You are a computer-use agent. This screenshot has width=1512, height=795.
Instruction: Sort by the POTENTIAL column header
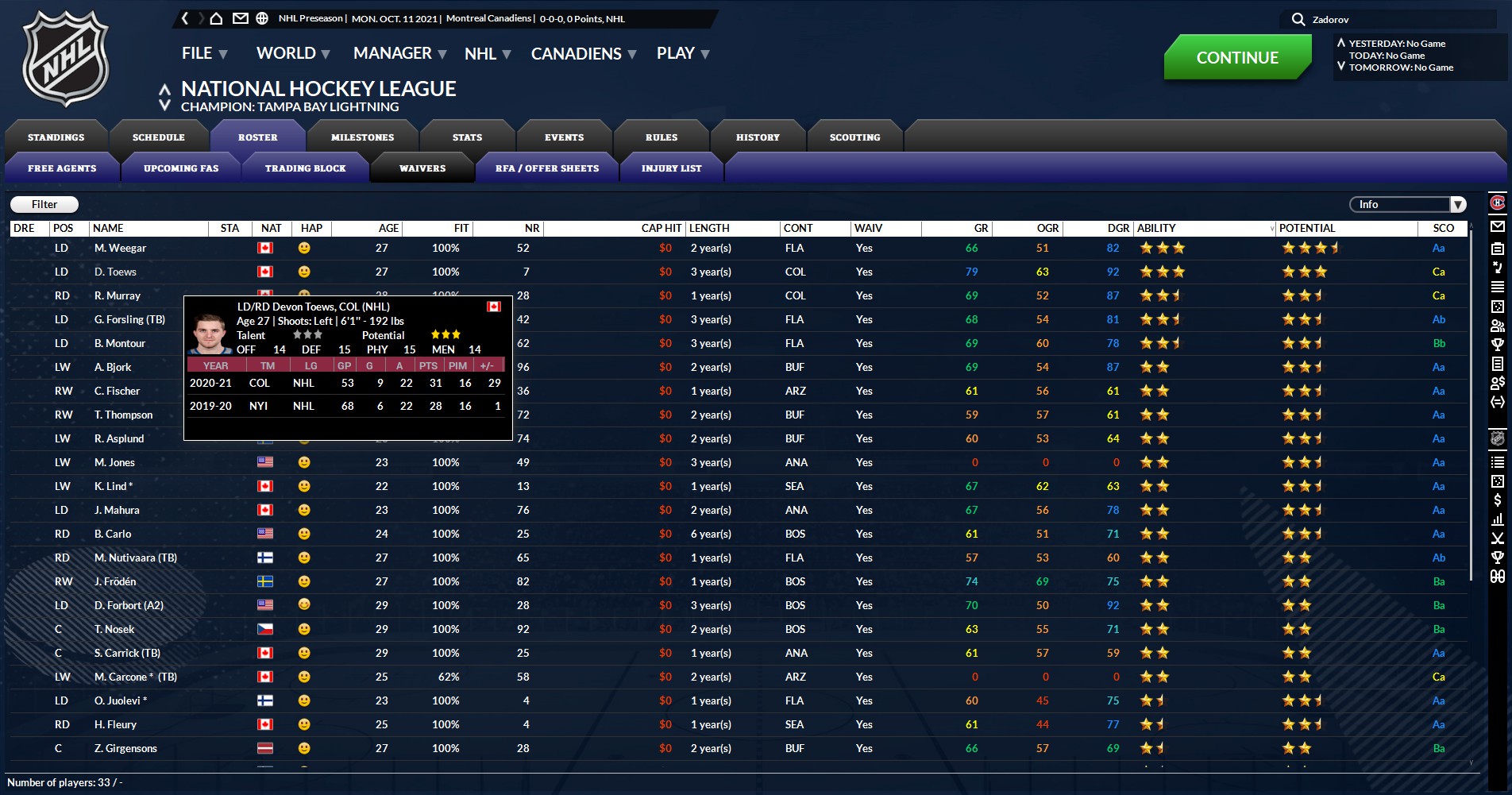pyautogui.click(x=1347, y=228)
